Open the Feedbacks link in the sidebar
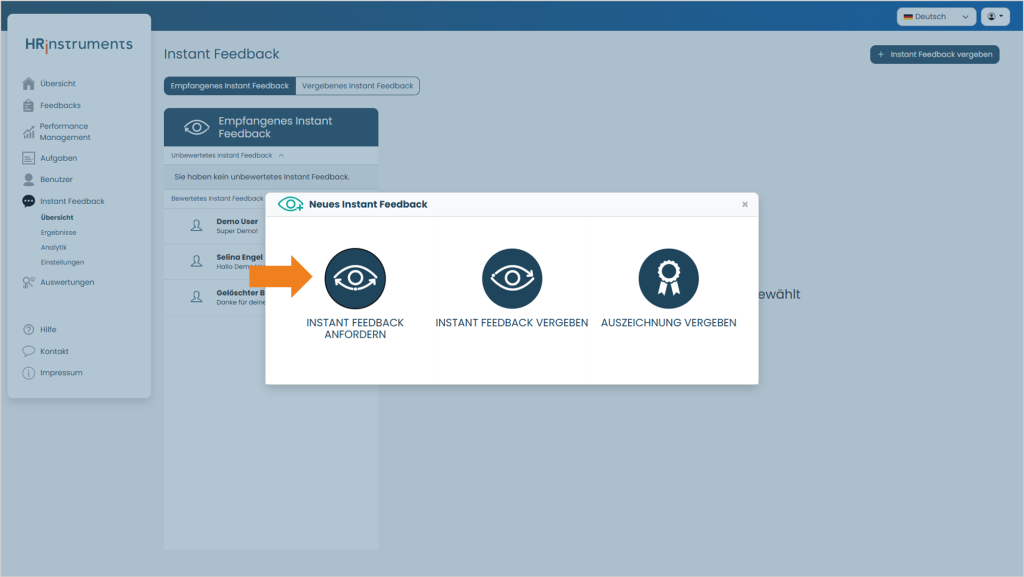Viewport: 1024px width, 577px height. (x=60, y=105)
